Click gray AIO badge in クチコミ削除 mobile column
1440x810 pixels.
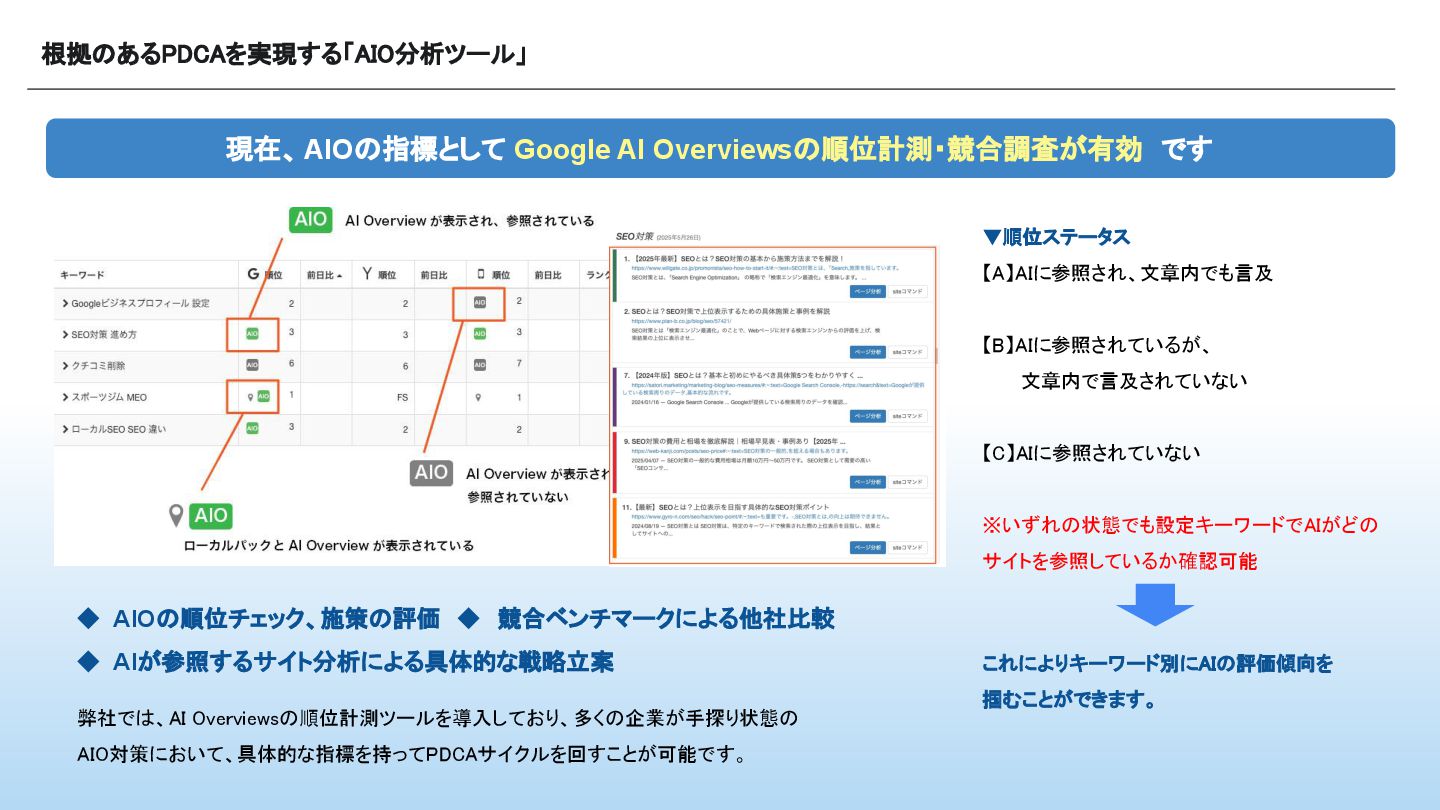480,365
